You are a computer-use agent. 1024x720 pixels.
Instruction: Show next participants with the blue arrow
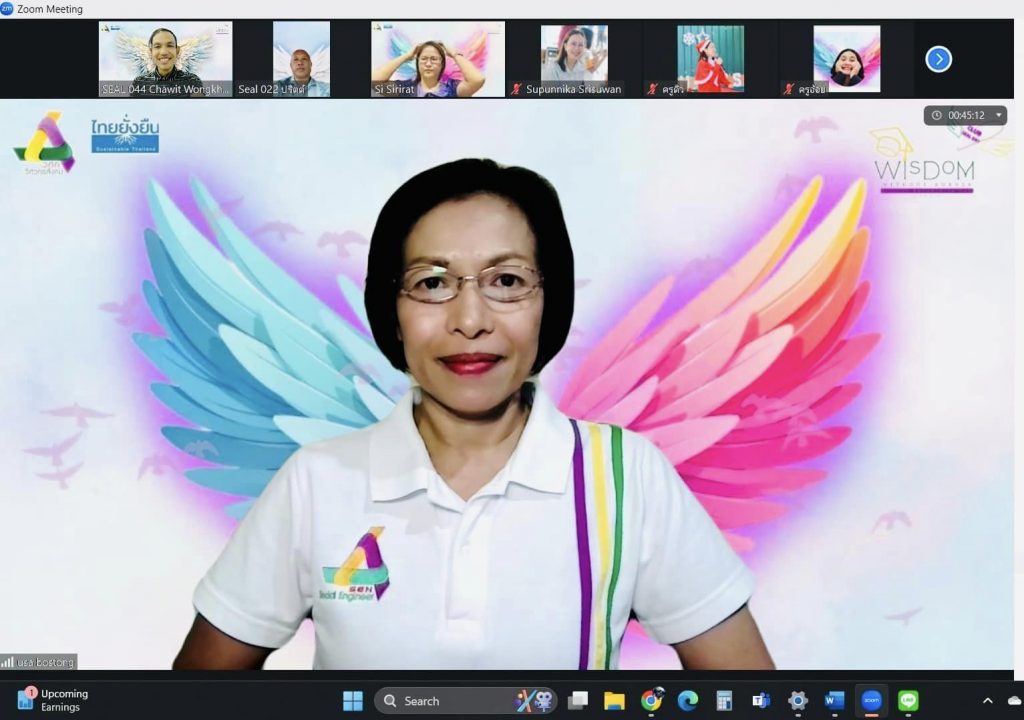coord(938,59)
